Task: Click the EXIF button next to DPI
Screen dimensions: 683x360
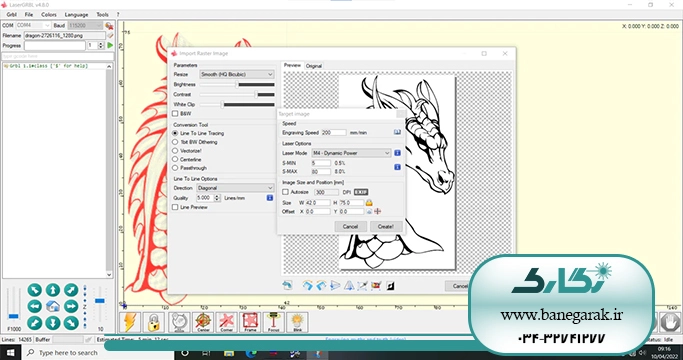Action: tap(361, 192)
